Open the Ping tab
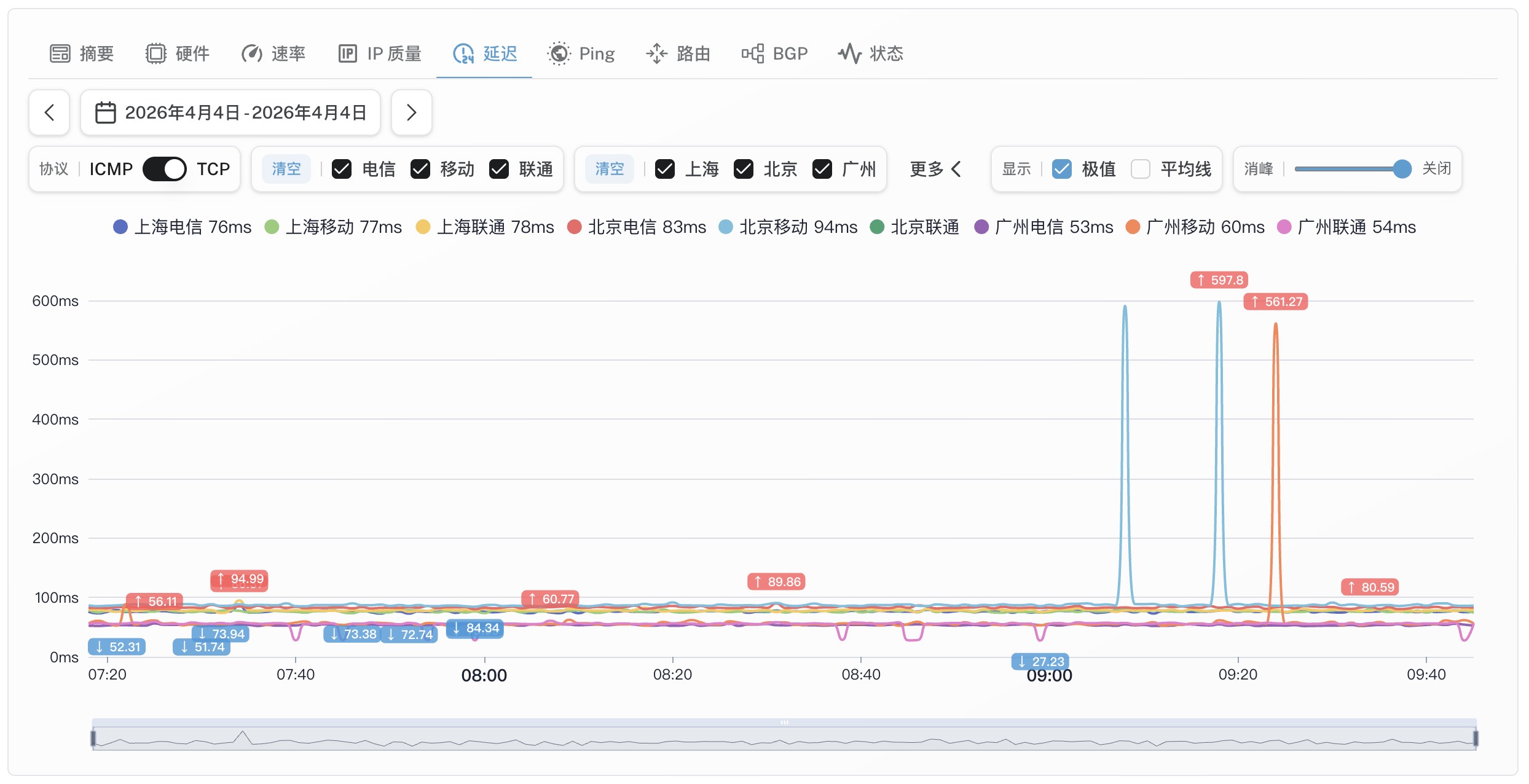 click(581, 54)
